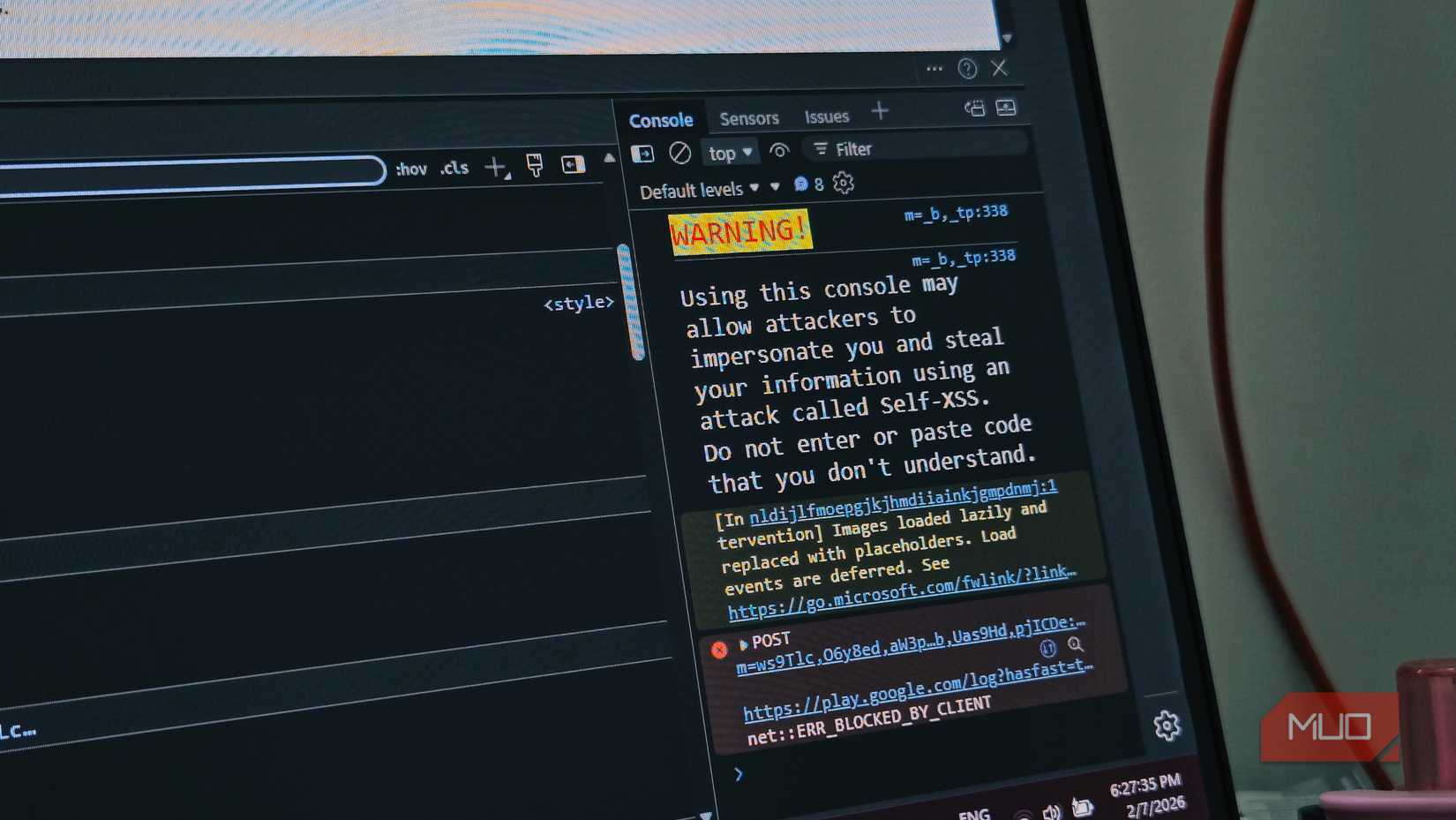
Task: Click the move-drawer icon beside the expand icon
Action: 974,109
